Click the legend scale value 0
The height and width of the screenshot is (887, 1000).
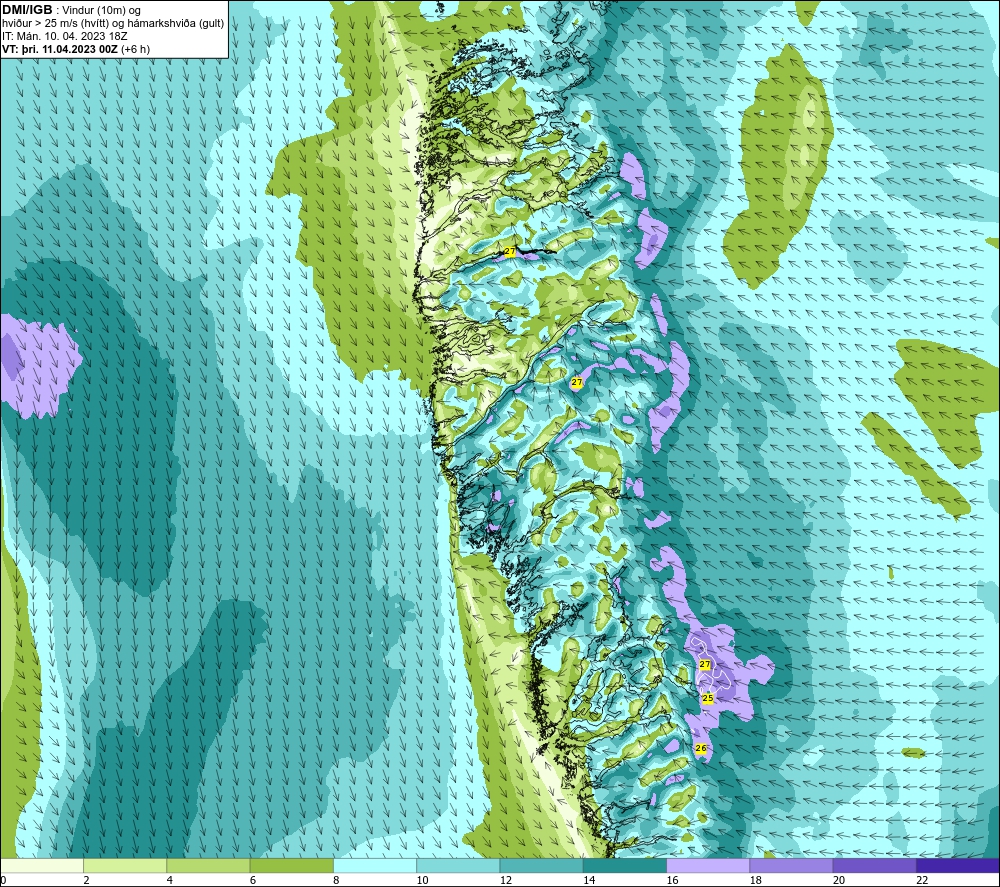(x=3, y=880)
